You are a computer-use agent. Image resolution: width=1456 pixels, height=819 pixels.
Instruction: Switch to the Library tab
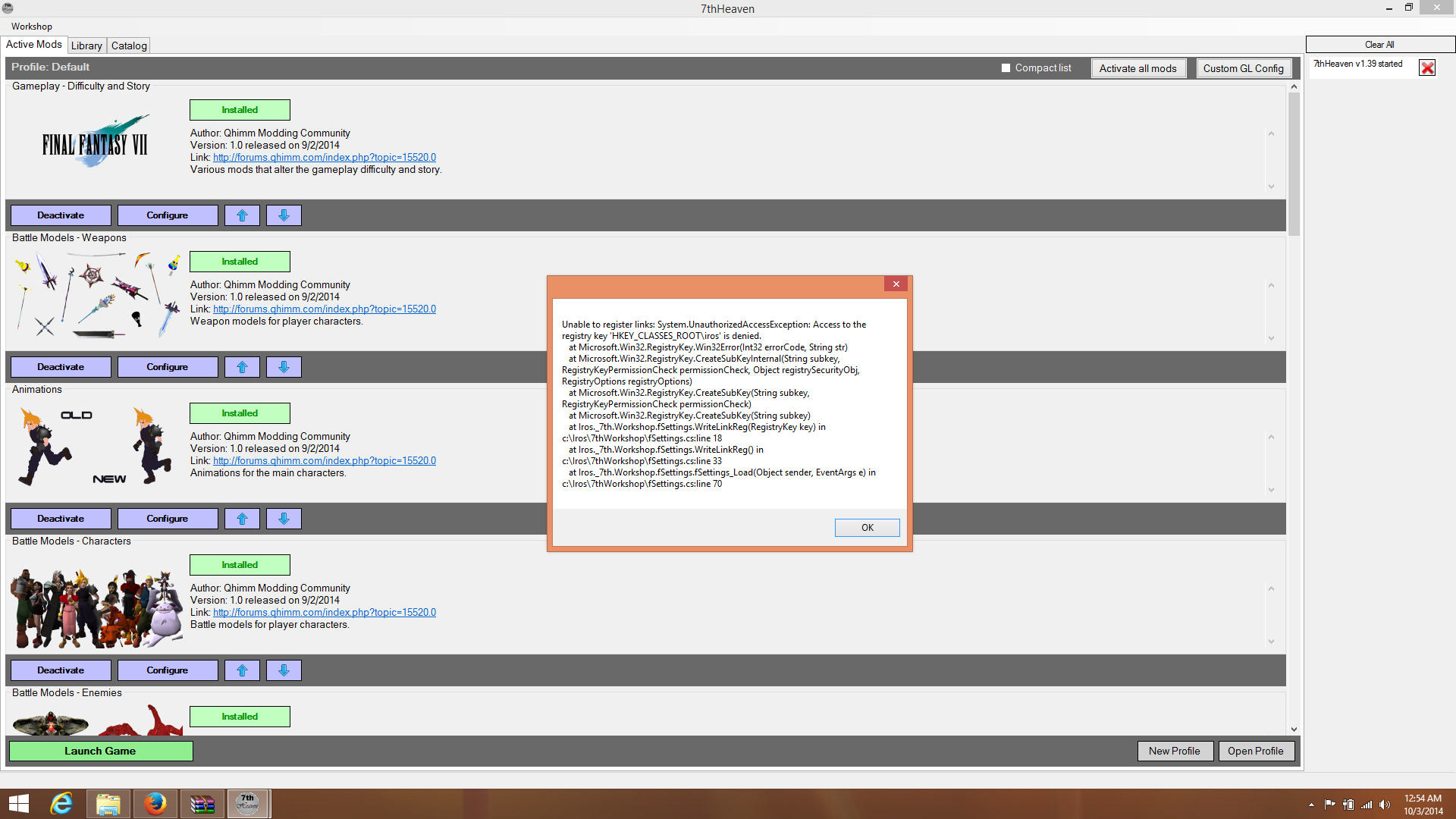[x=86, y=45]
